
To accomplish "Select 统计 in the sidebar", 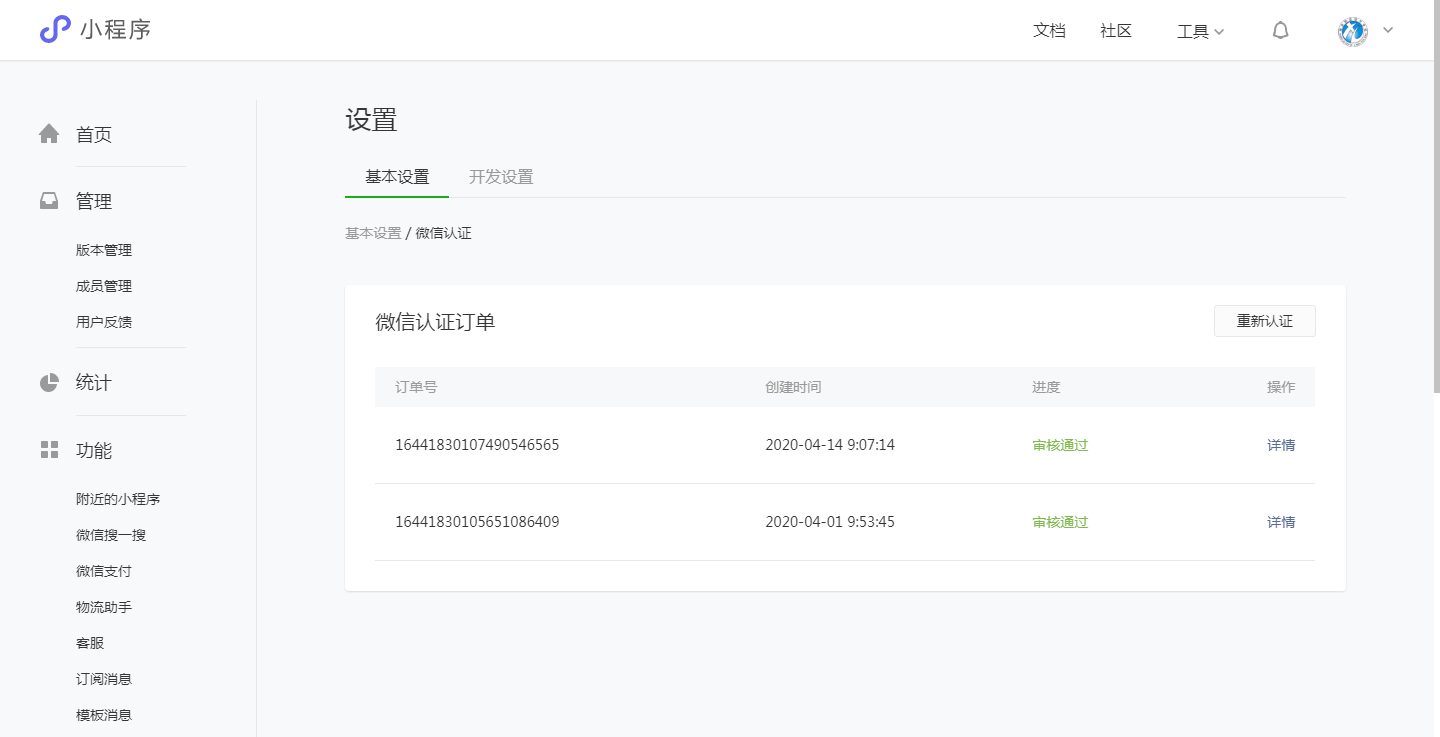I will pyautogui.click(x=94, y=382).
